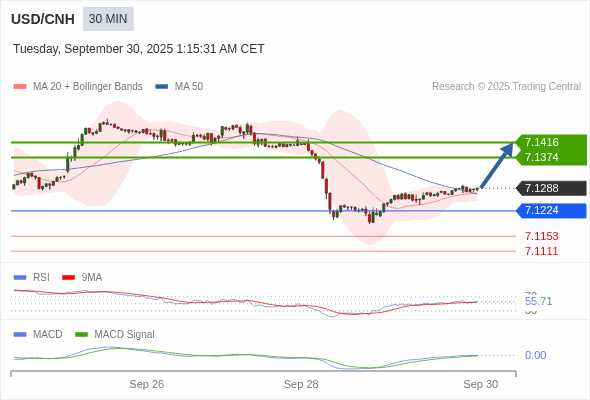Click the 7.1153 support level value
This screenshot has width=590, height=400.
[x=541, y=236]
